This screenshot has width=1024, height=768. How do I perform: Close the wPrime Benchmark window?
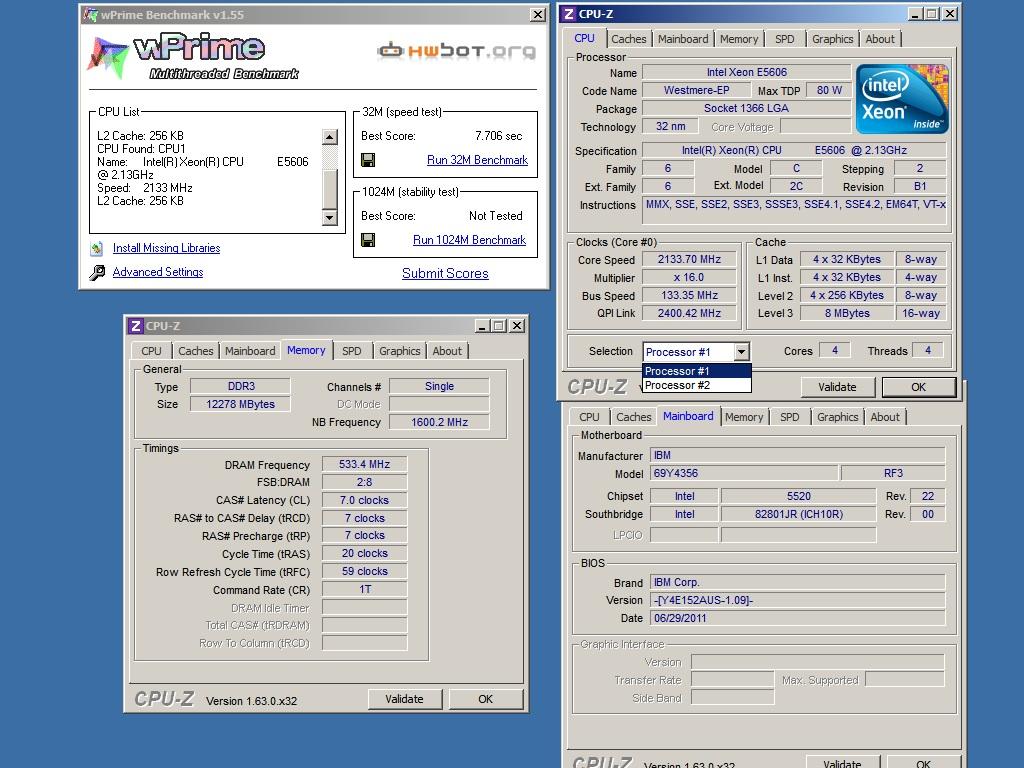537,14
